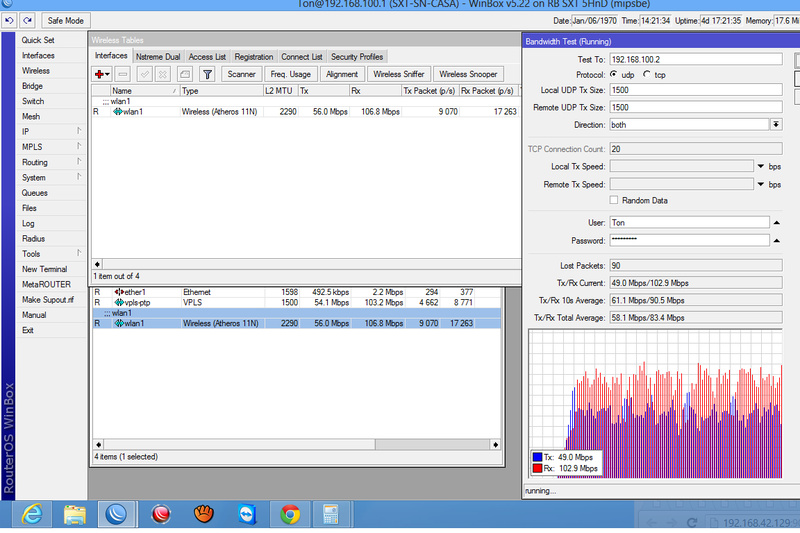Click the Undo arrow icon
800x533 pixels.
point(9,20)
